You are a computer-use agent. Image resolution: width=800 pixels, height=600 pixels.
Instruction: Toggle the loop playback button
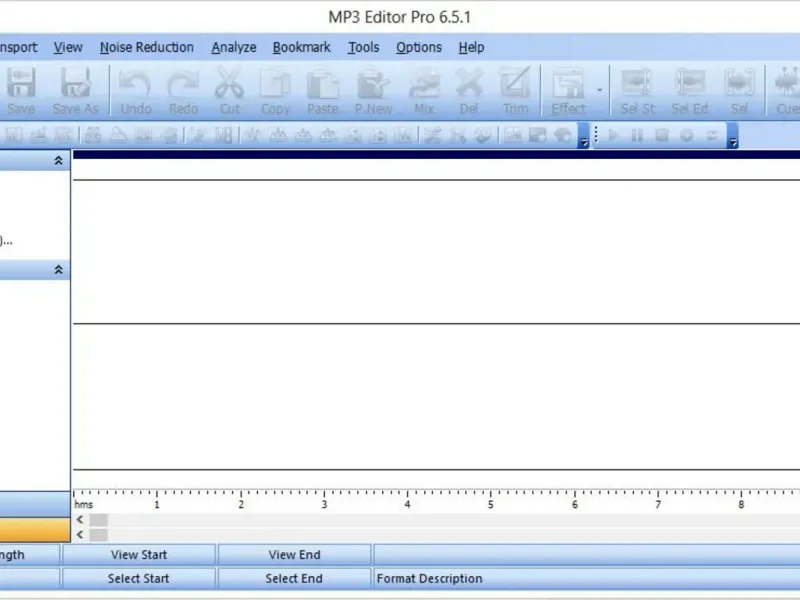711,135
